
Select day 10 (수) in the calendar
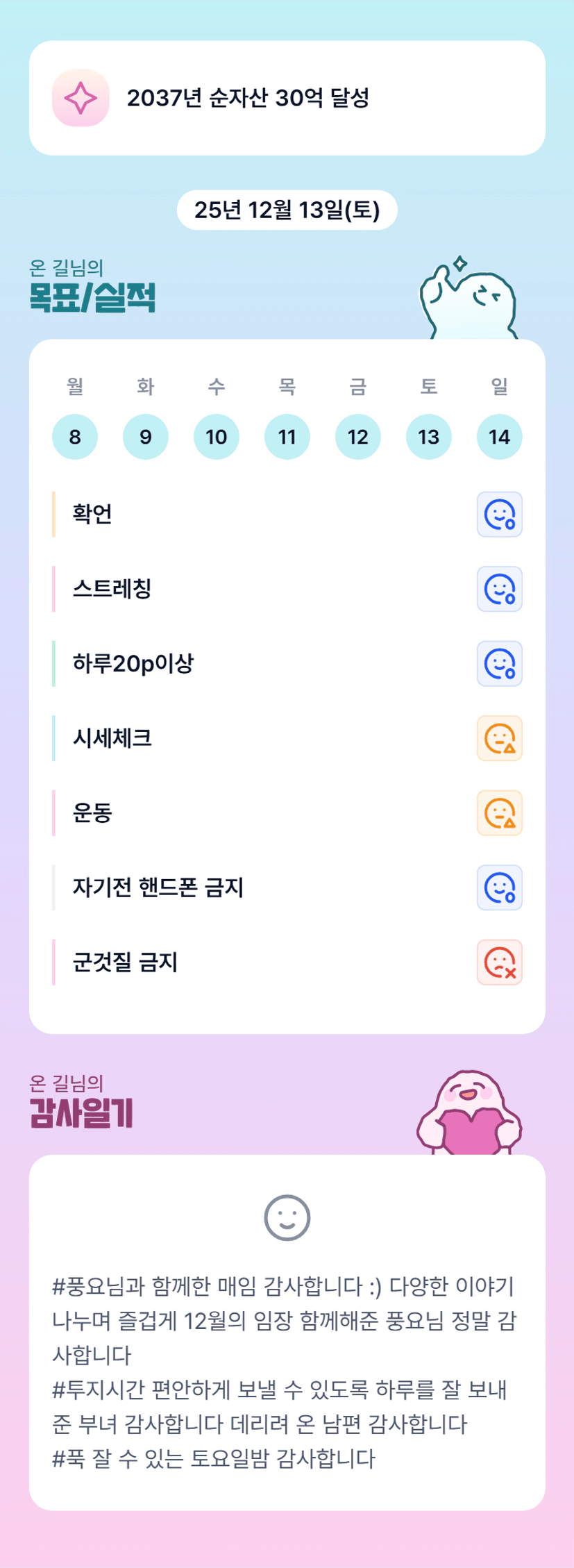217,437
